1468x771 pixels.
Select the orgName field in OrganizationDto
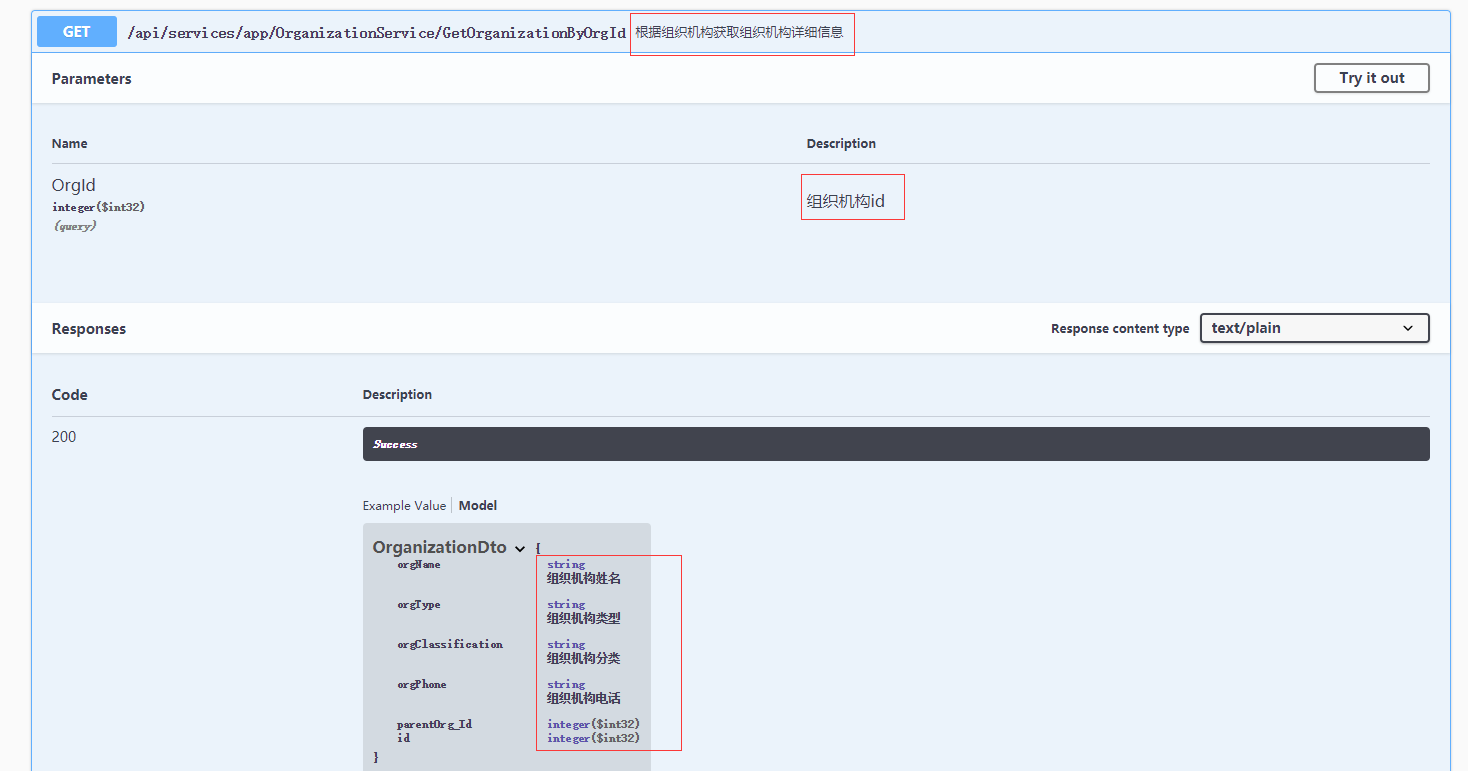(x=418, y=564)
